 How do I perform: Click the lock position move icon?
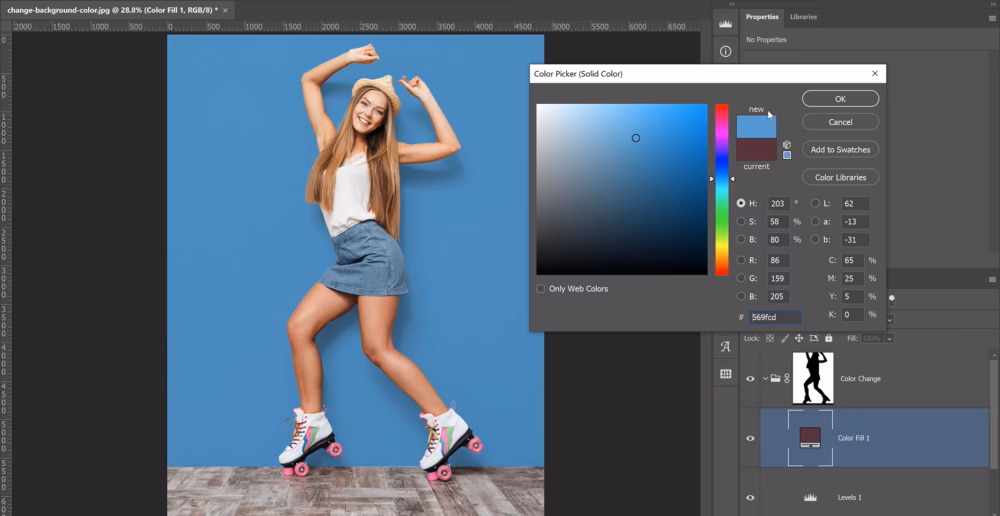pyautogui.click(x=799, y=338)
